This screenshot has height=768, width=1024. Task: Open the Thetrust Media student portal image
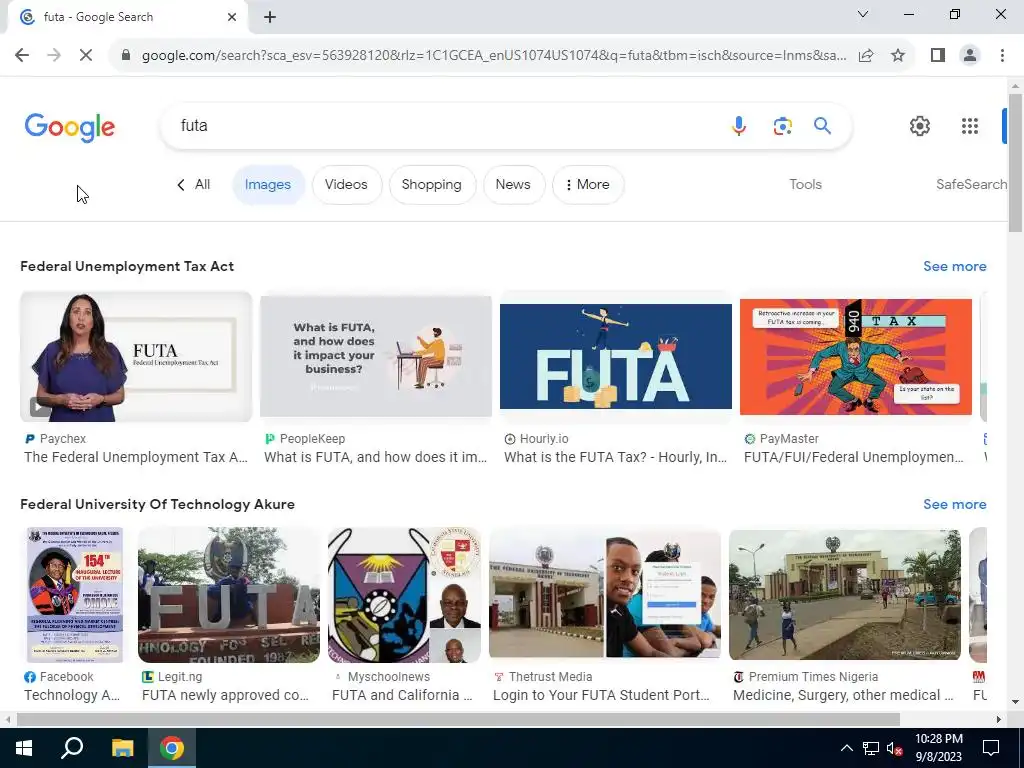[x=605, y=595]
